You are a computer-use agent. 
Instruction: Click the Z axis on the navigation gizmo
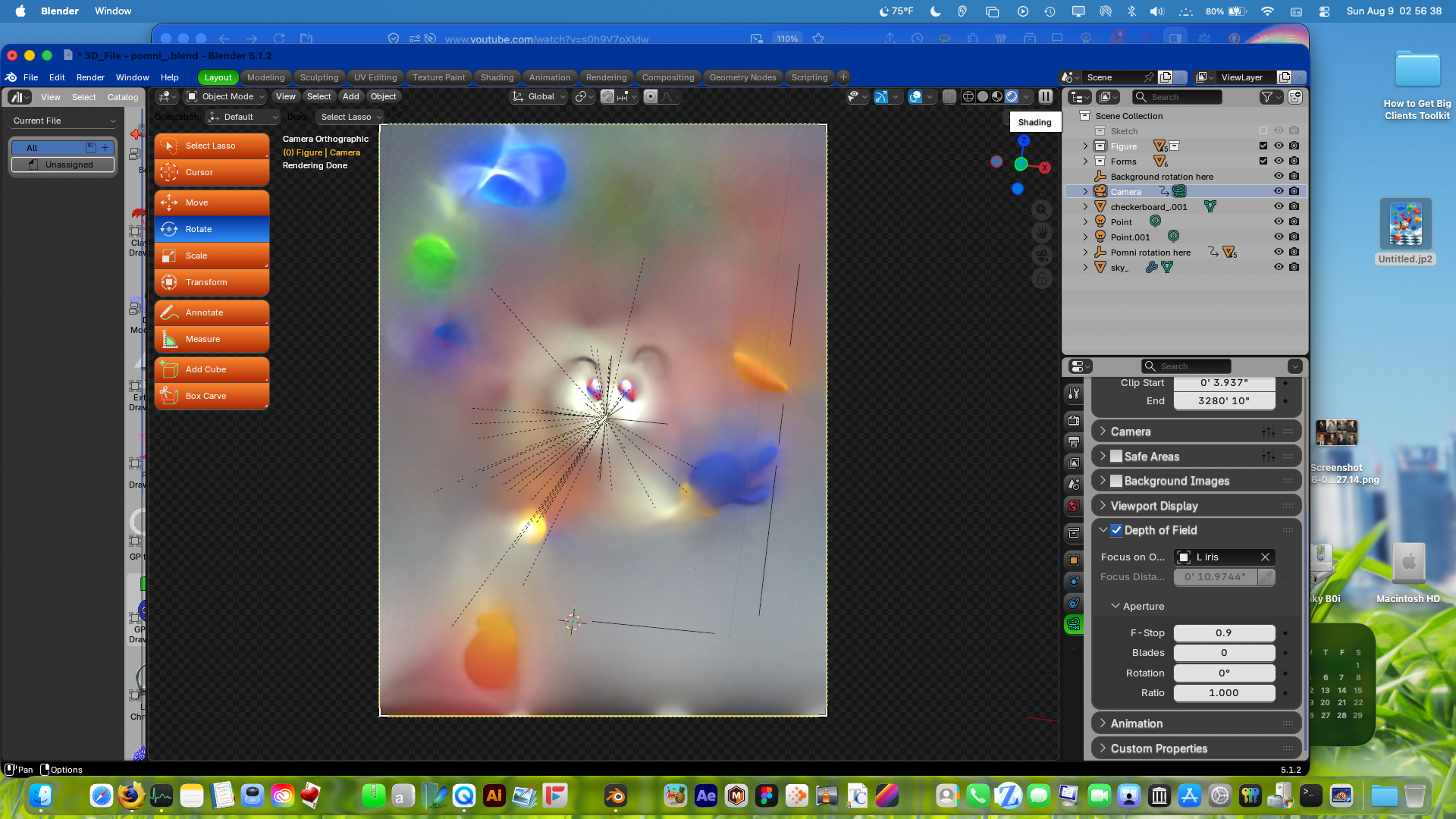pos(1024,140)
